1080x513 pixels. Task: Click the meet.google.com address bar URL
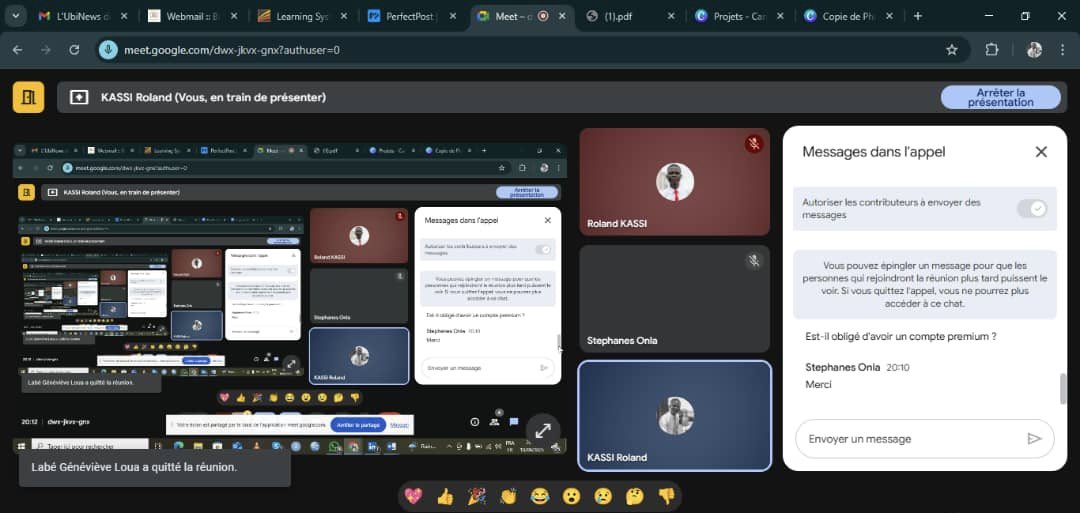point(232,50)
